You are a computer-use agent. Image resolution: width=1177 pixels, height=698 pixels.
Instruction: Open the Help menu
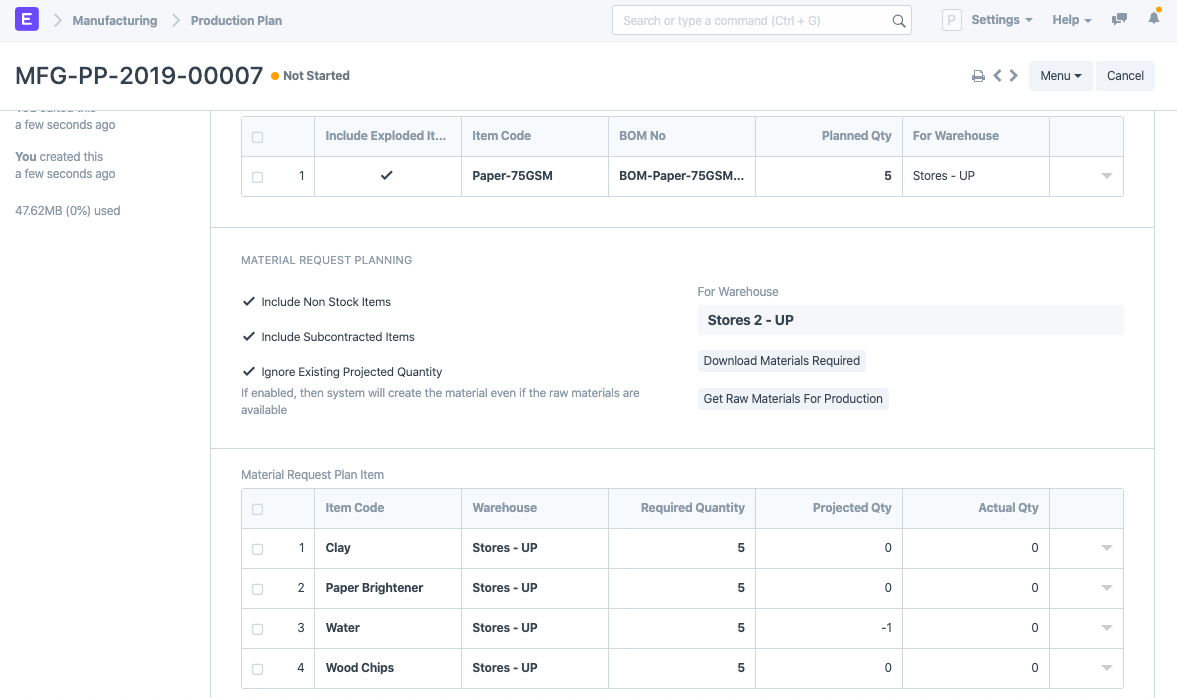pos(1071,20)
